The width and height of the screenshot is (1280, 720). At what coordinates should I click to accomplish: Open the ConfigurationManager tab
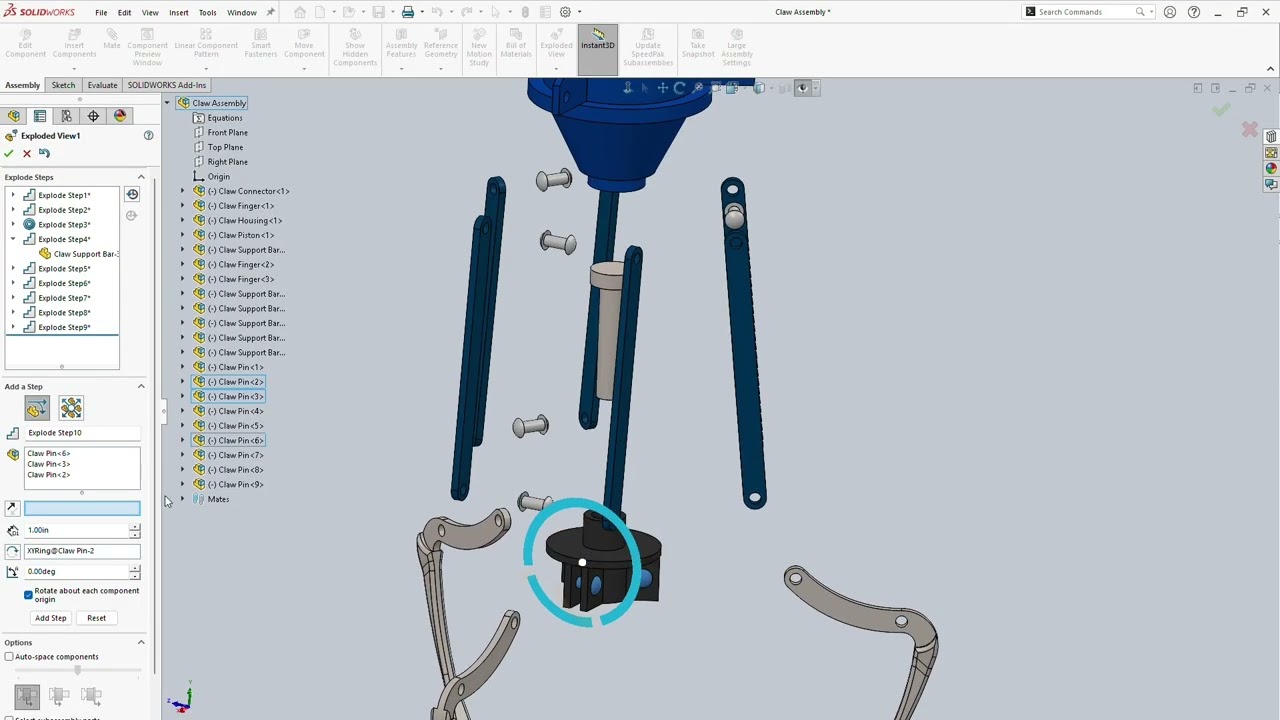click(67, 116)
